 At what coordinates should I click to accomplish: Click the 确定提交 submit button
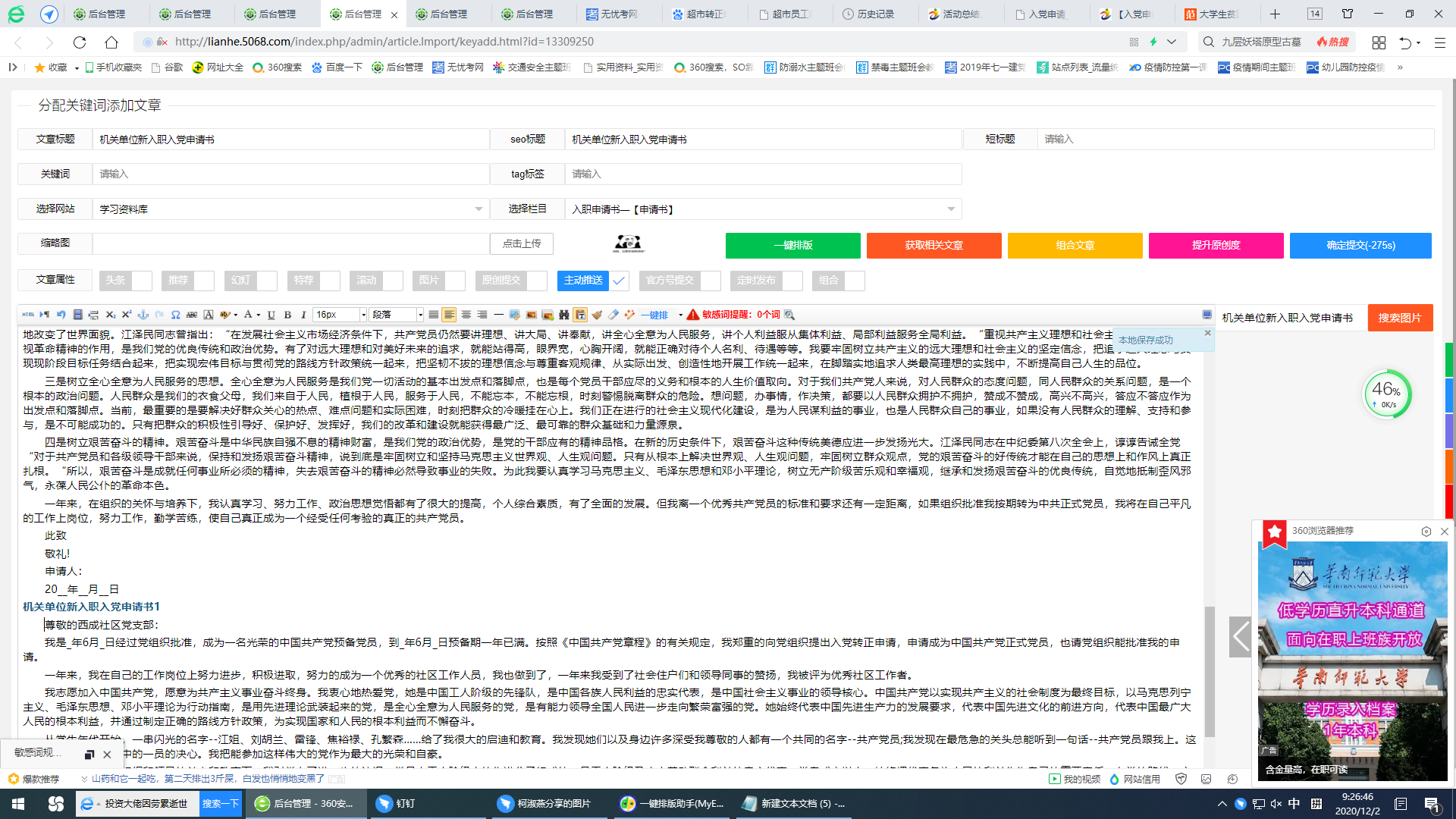[x=1360, y=245]
